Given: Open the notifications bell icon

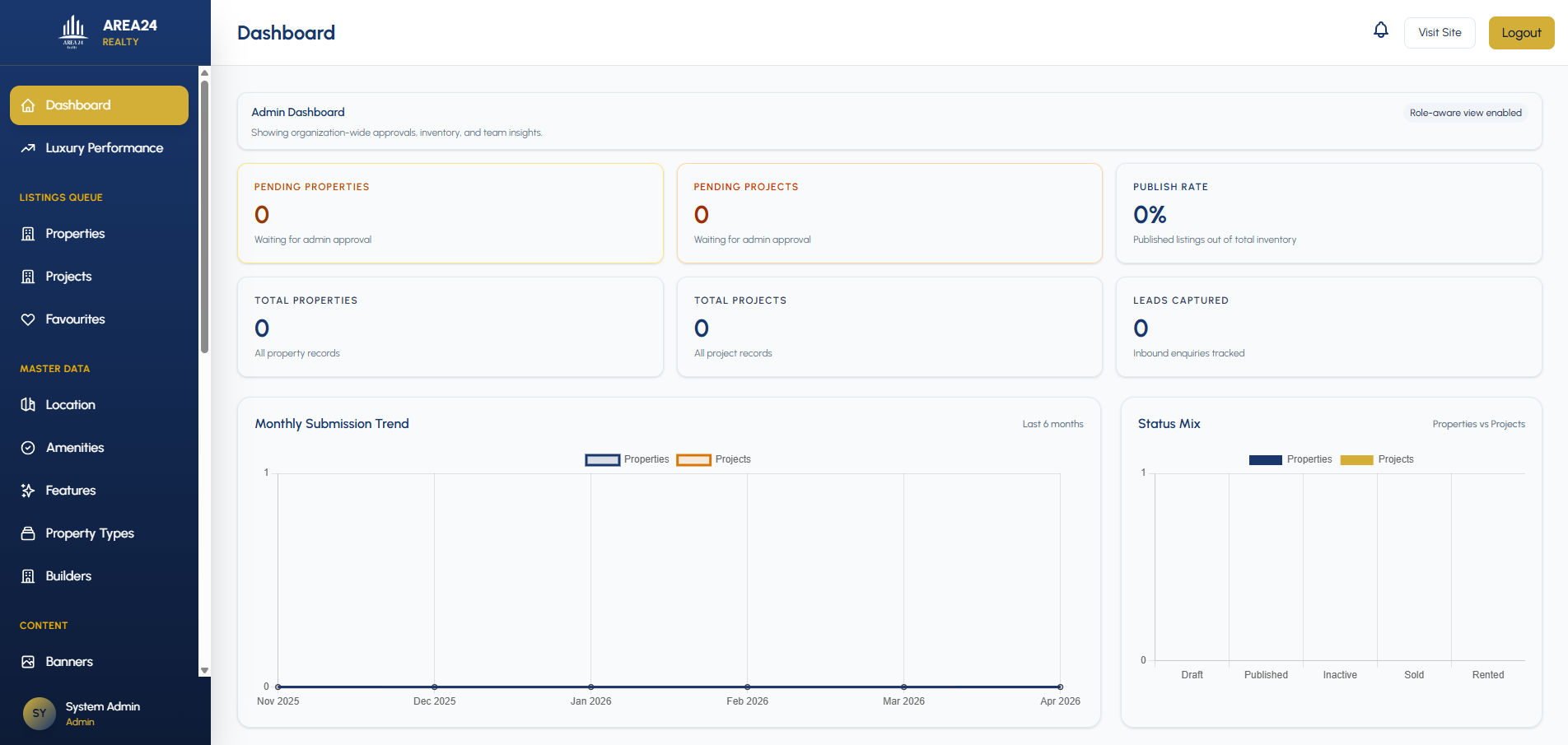Looking at the screenshot, I should (1381, 30).
